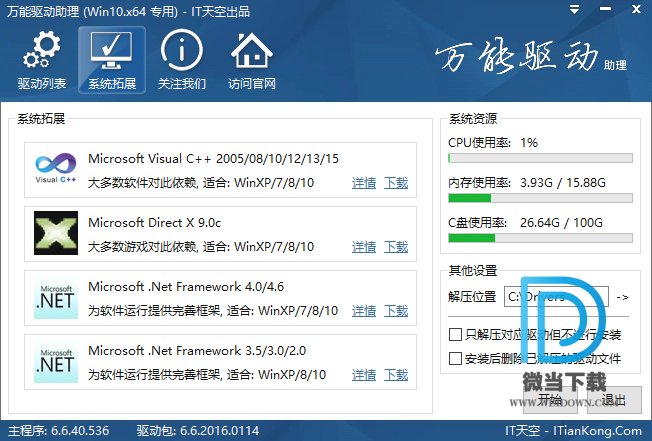Click the .NET Framework 3.5/3.0/2.0 logo icon
652x441 pixels.
pos(56,361)
